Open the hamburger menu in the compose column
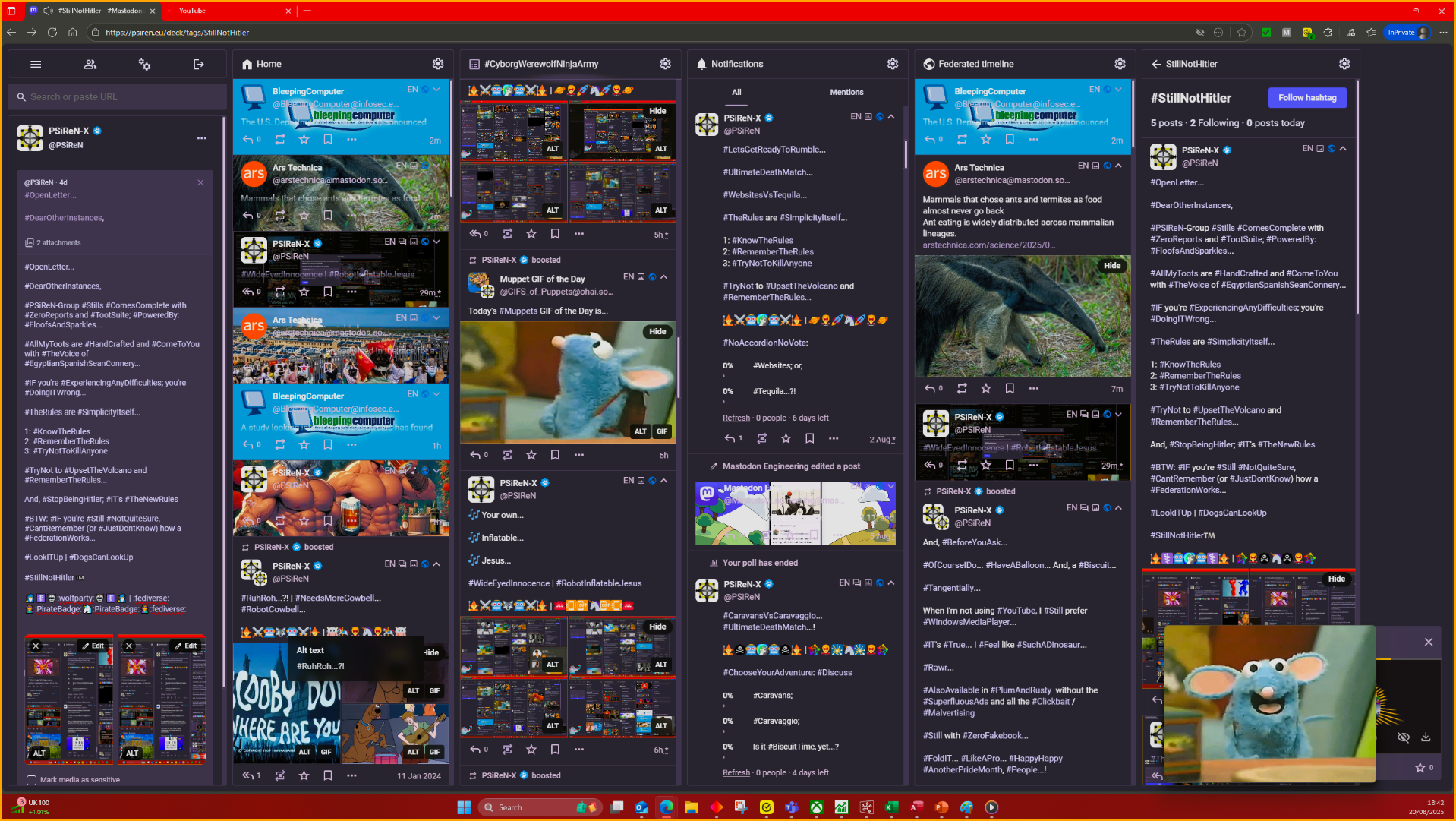1456x821 pixels. point(36,65)
